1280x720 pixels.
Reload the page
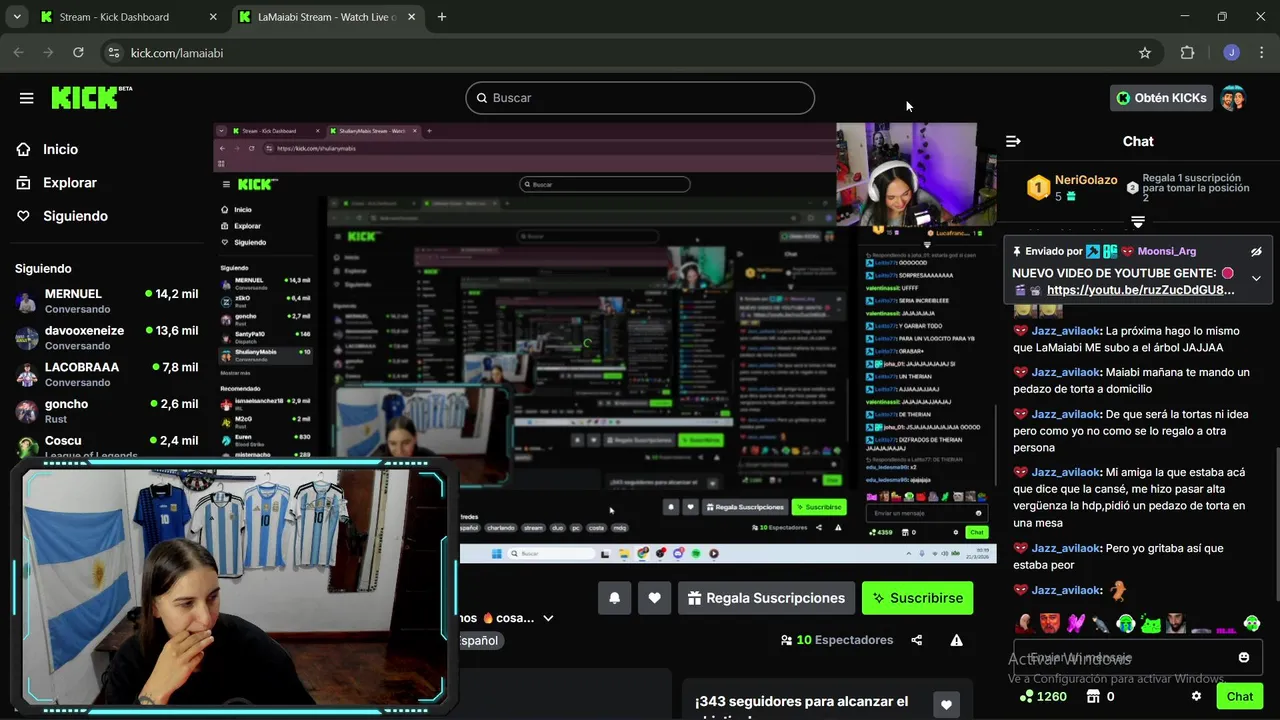(x=78, y=53)
